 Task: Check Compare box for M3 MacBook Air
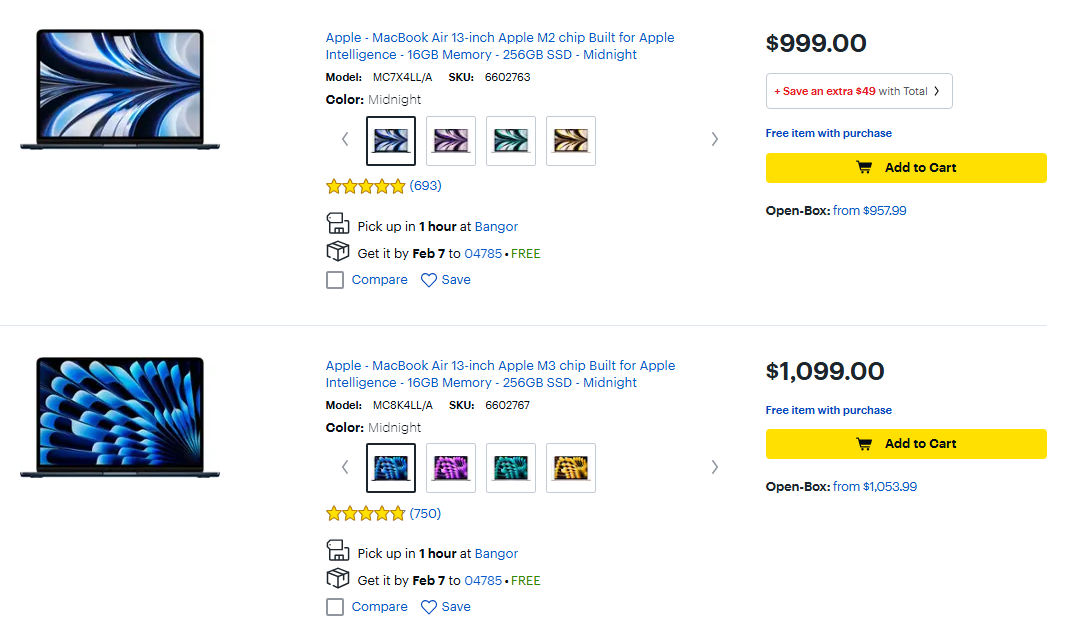[335, 607]
